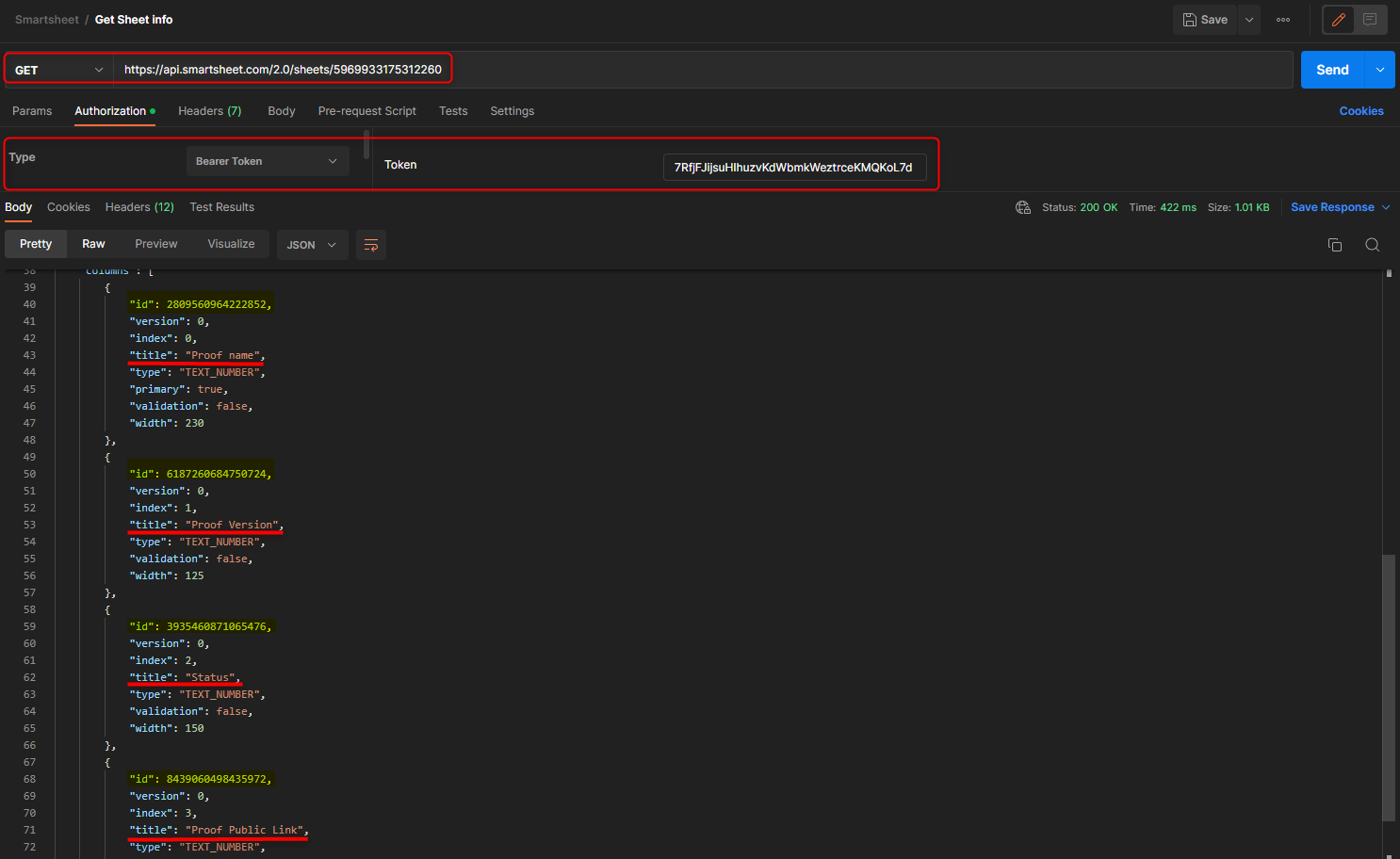Click the network globe icon beside Status
This screenshot has width=1400, height=859.
[1023, 207]
